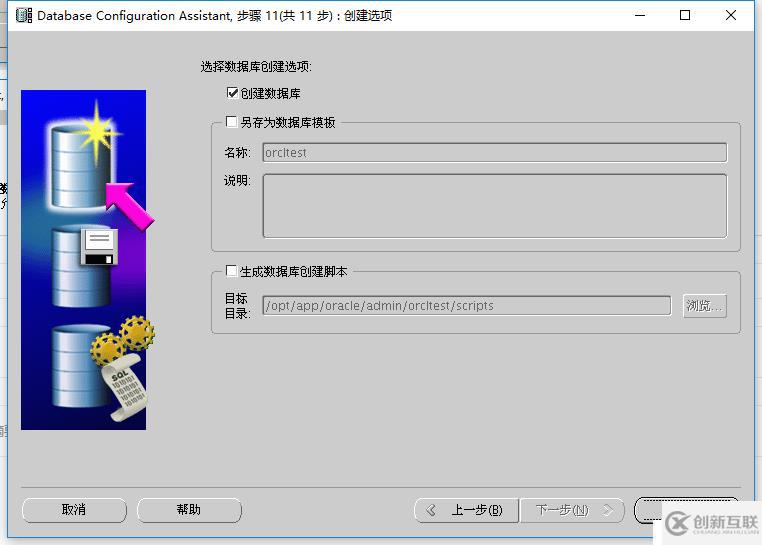Viewport: 762px width, 545px height.
Task: Click the 说明: label
Action: pos(237,181)
